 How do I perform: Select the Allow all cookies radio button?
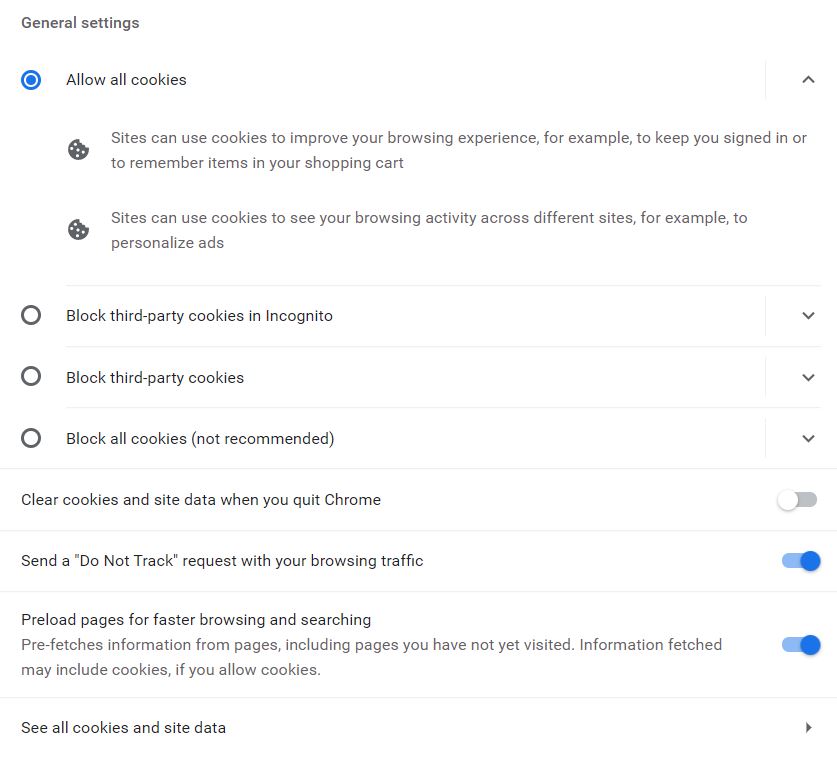click(30, 79)
